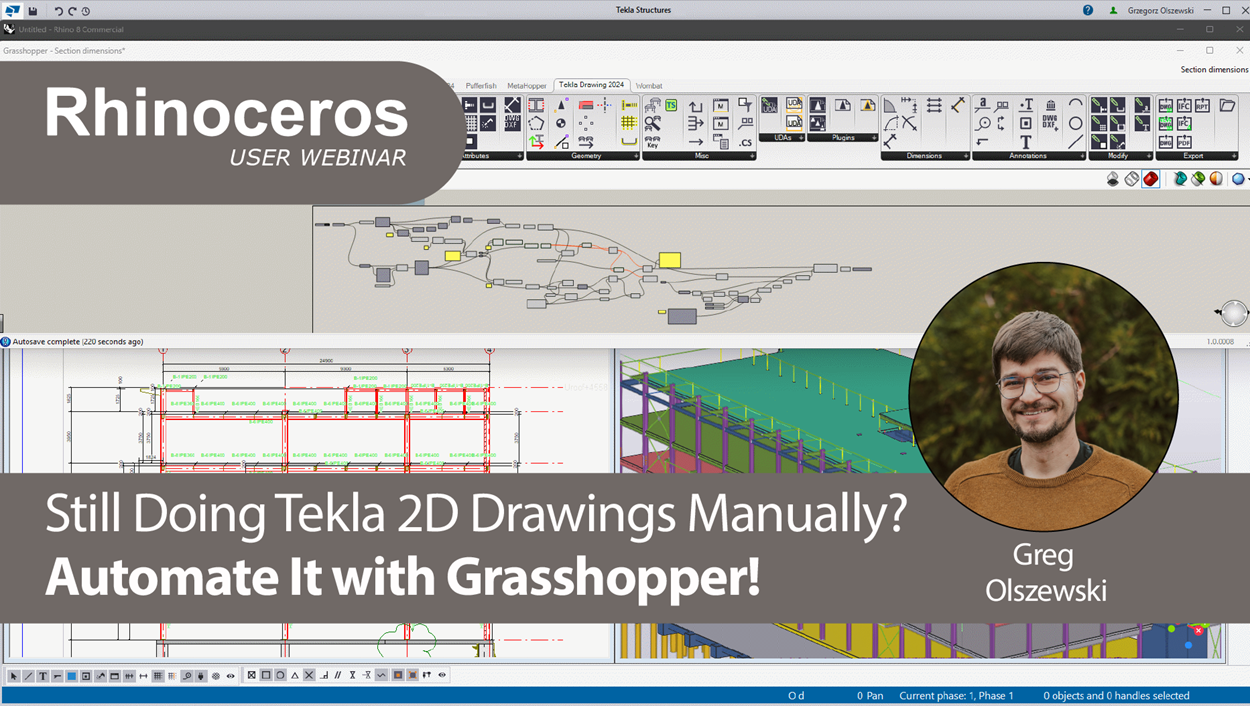Click the TS component in Misc panel
Image resolution: width=1250 pixels, height=706 pixels.
point(671,105)
